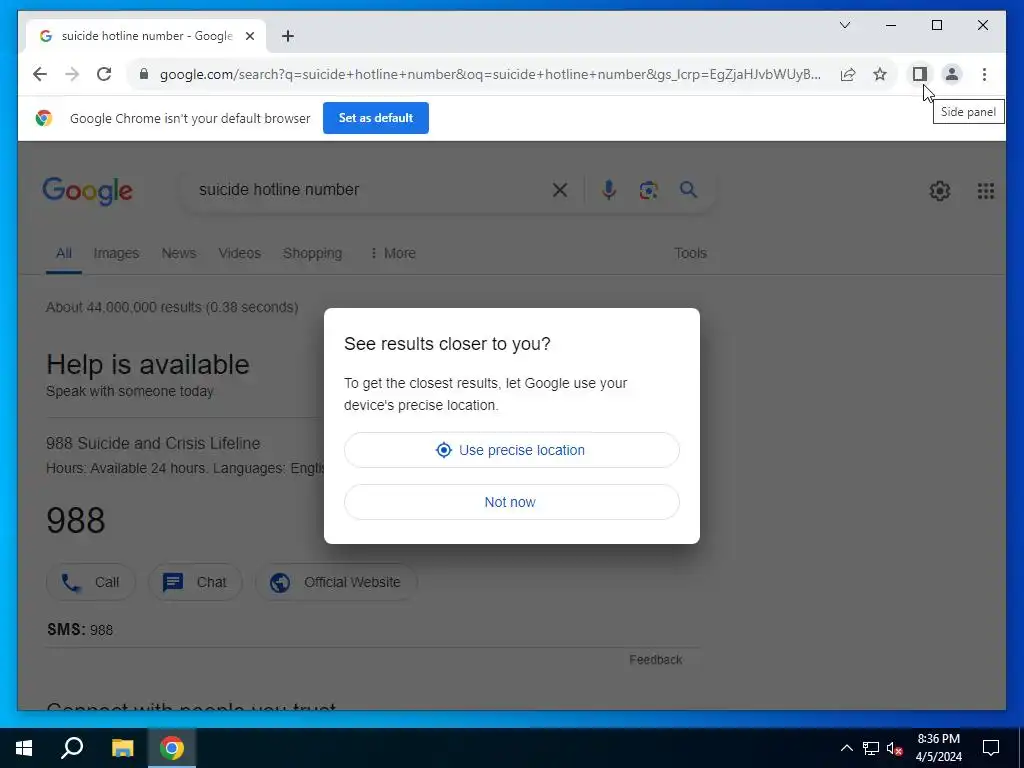Open search Tools options
This screenshot has height=768, width=1024.
tap(690, 253)
